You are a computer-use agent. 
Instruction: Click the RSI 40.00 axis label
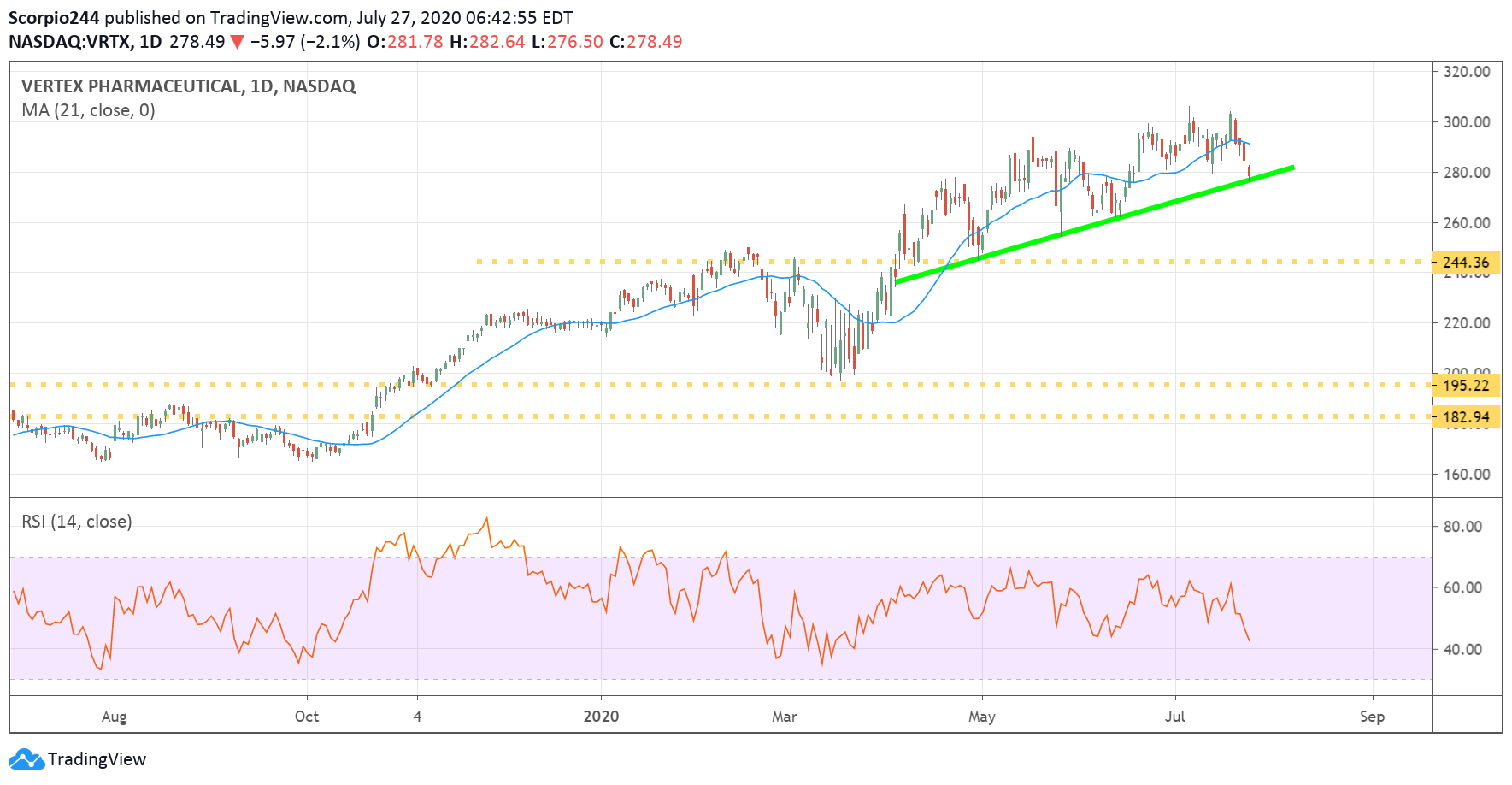coord(1462,649)
